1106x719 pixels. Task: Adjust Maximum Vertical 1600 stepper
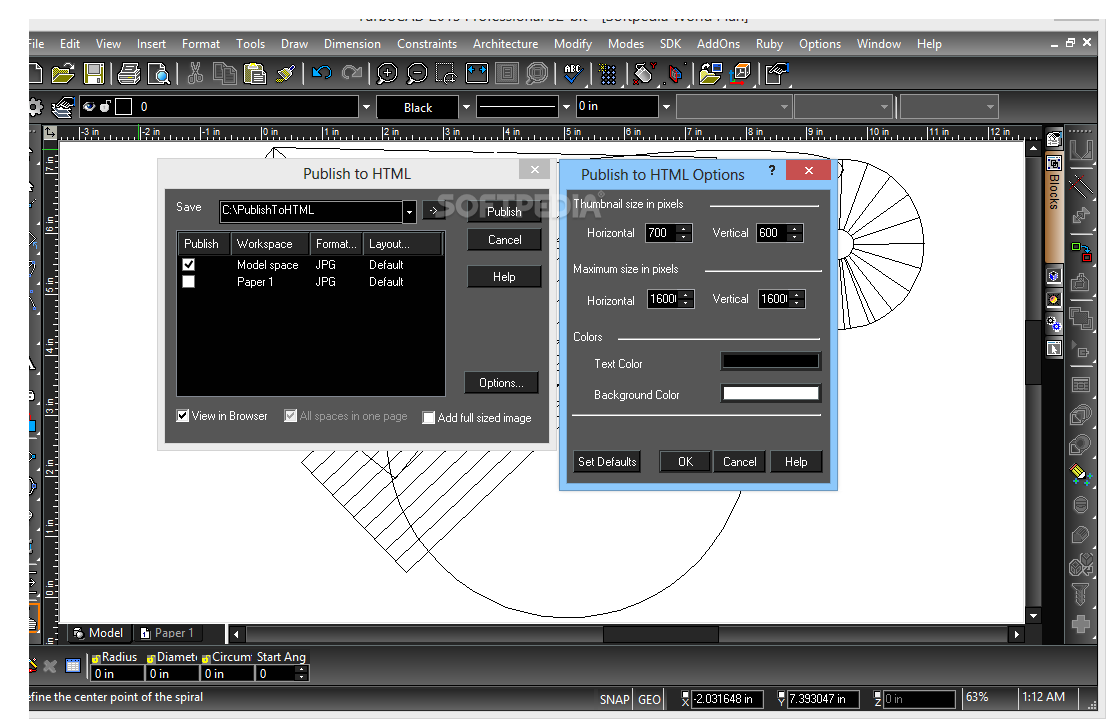(796, 299)
